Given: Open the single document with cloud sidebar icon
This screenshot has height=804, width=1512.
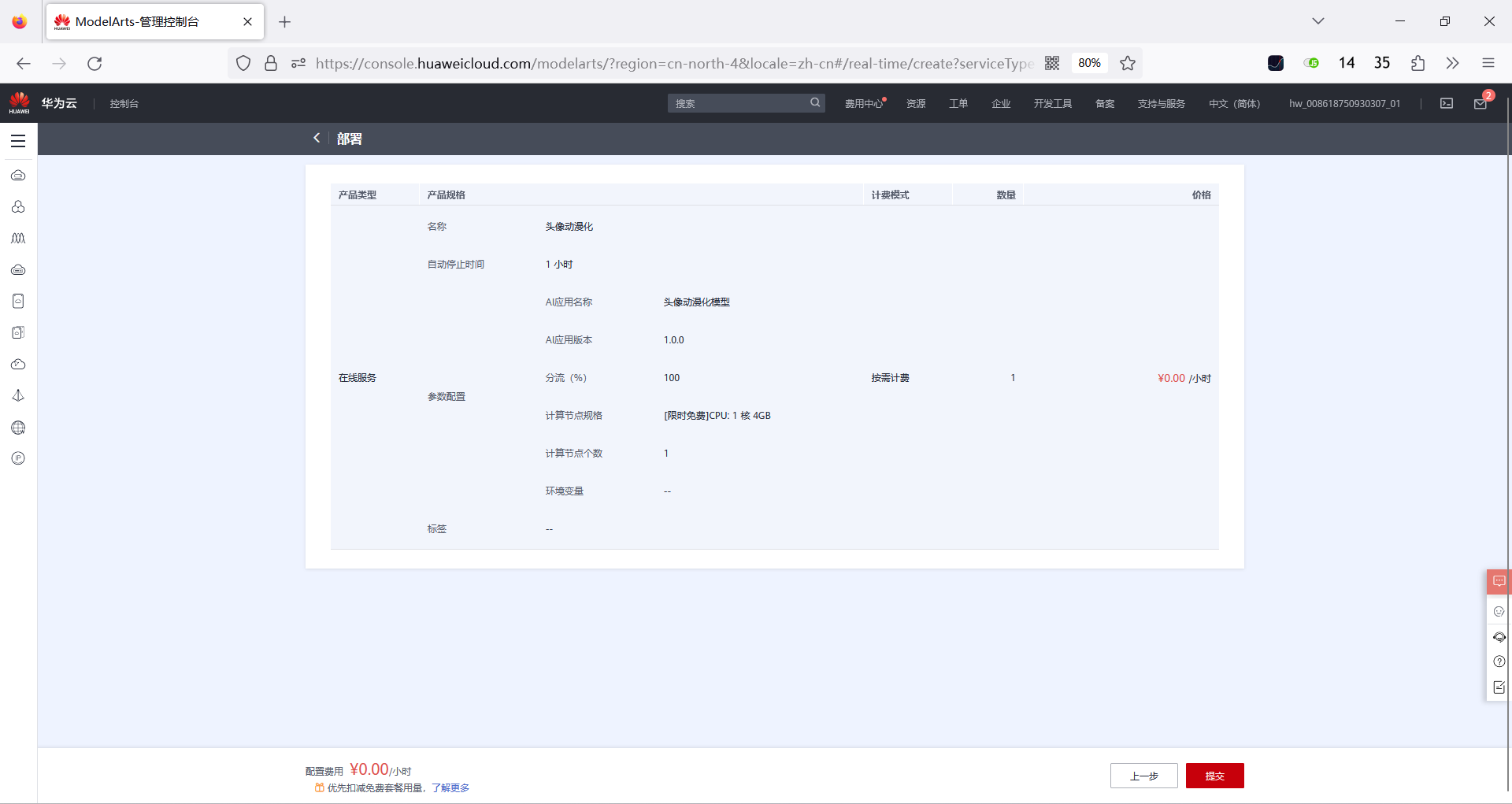Looking at the screenshot, I should [x=18, y=301].
